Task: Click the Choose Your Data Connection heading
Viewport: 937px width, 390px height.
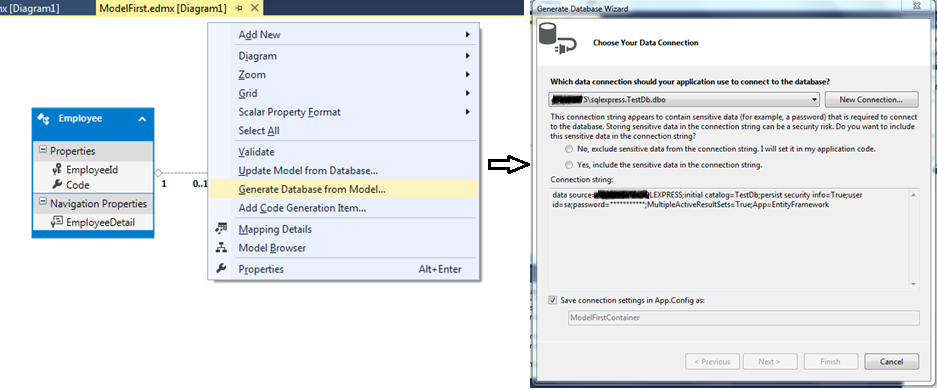Action: click(645, 43)
